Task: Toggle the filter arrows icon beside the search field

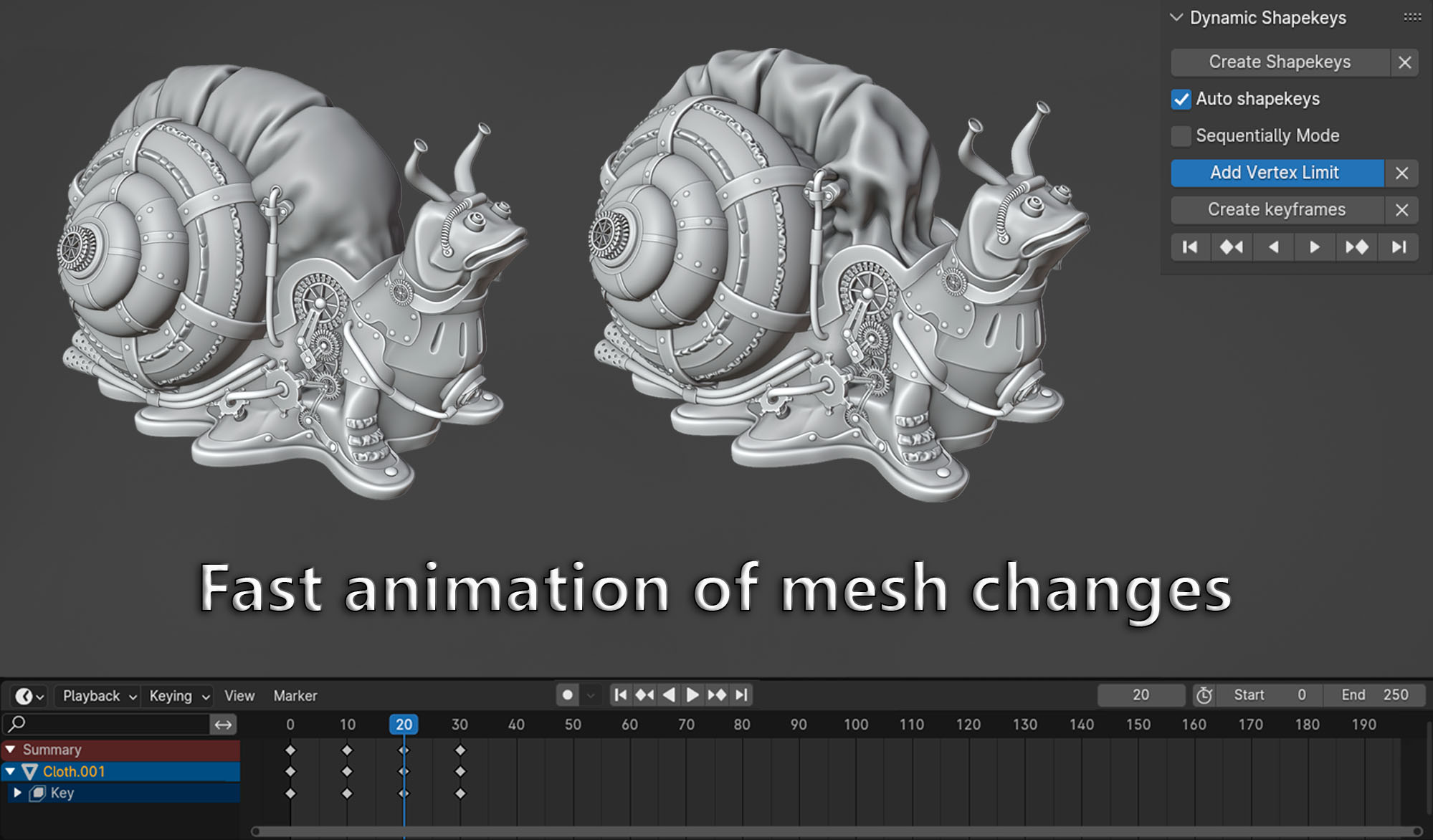Action: (x=222, y=725)
